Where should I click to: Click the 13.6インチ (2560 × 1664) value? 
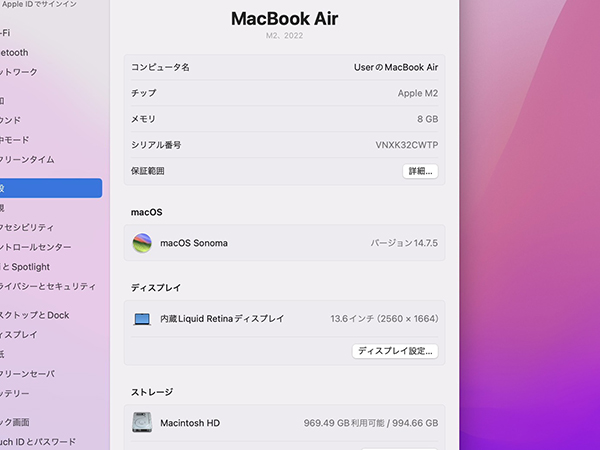pos(384,319)
